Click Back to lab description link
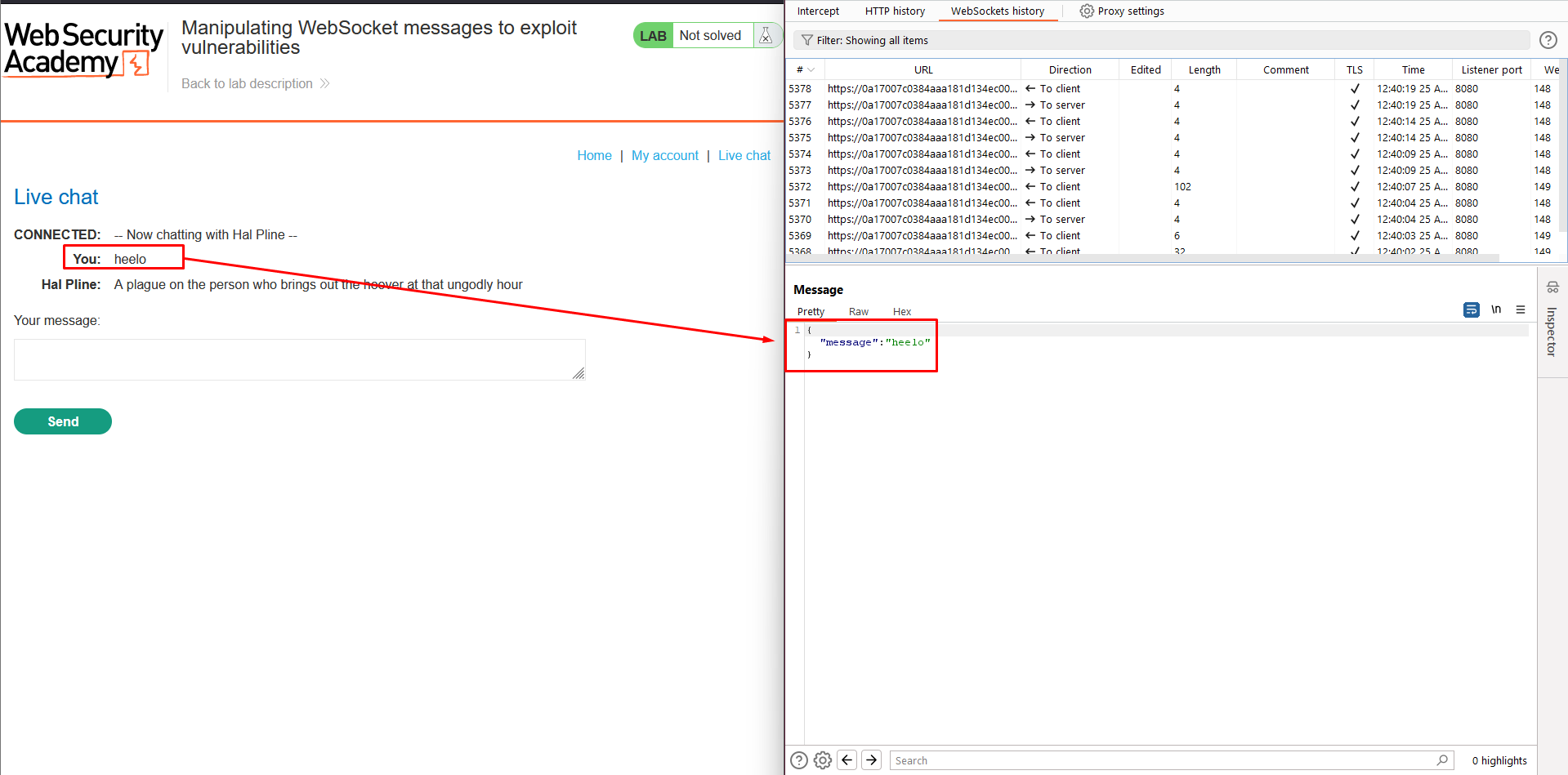Viewport: 1568px width, 775px height. 247,83
